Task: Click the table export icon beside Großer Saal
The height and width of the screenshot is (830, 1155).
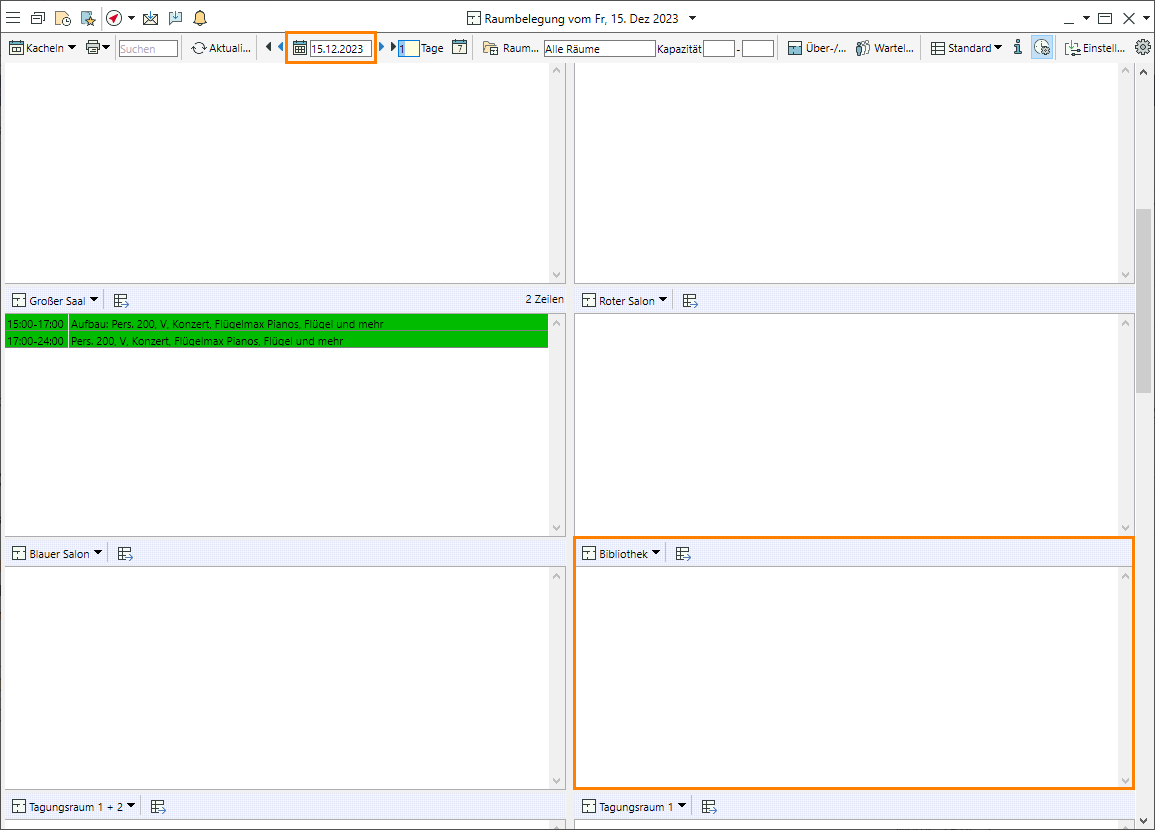Action: pos(121,300)
